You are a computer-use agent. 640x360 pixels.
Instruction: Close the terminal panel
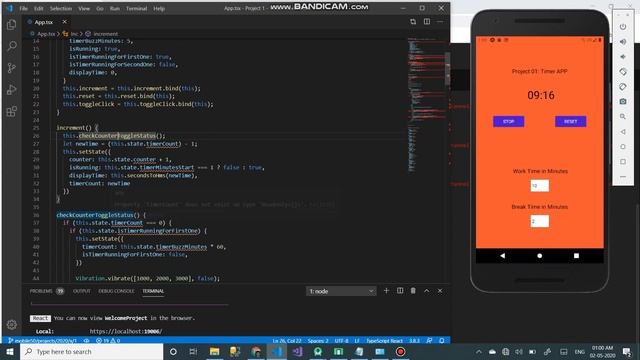[x=440, y=291]
